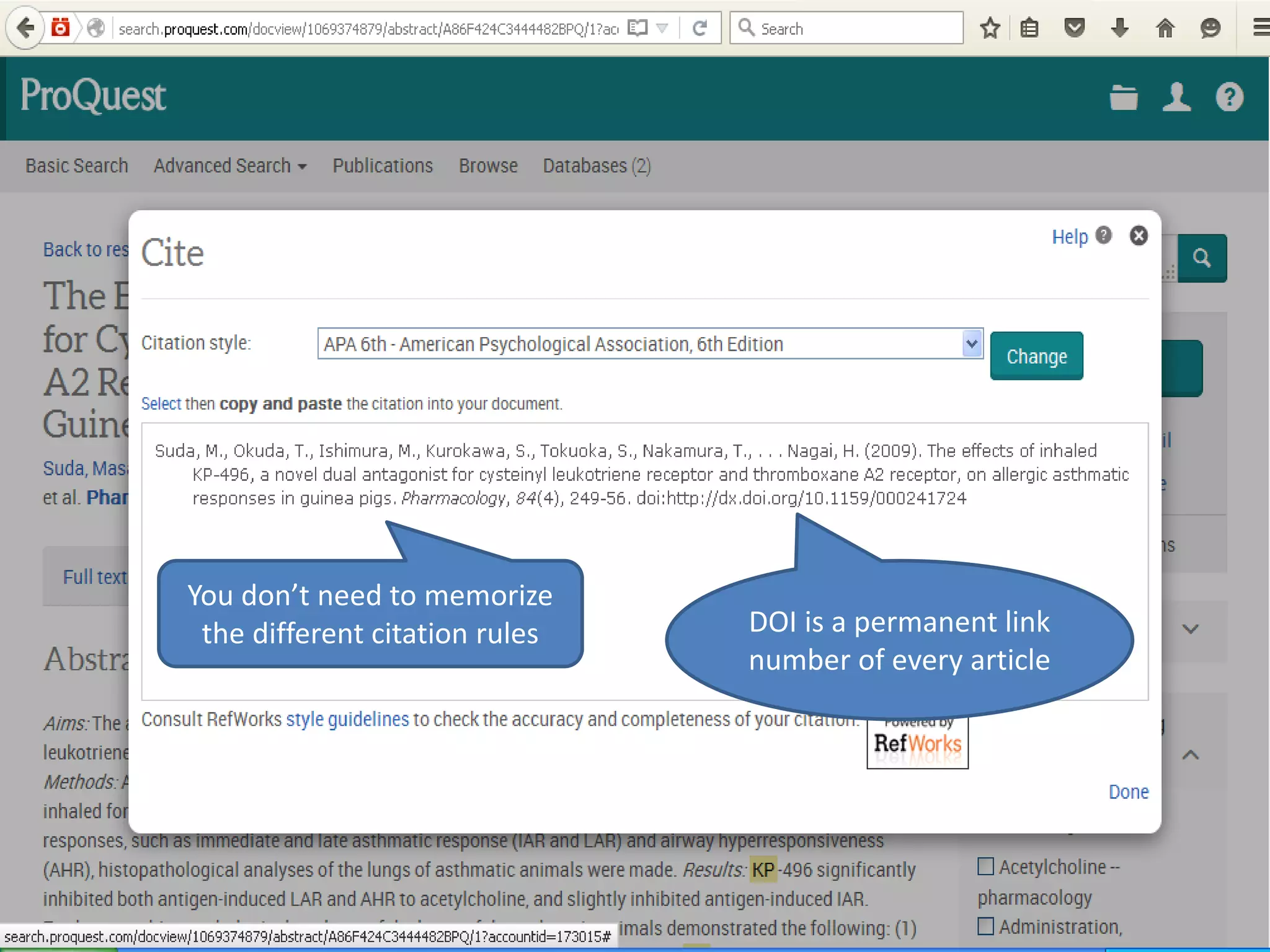Expand the Advanced Search dropdown menu
The height and width of the screenshot is (952, 1270).
230,165
